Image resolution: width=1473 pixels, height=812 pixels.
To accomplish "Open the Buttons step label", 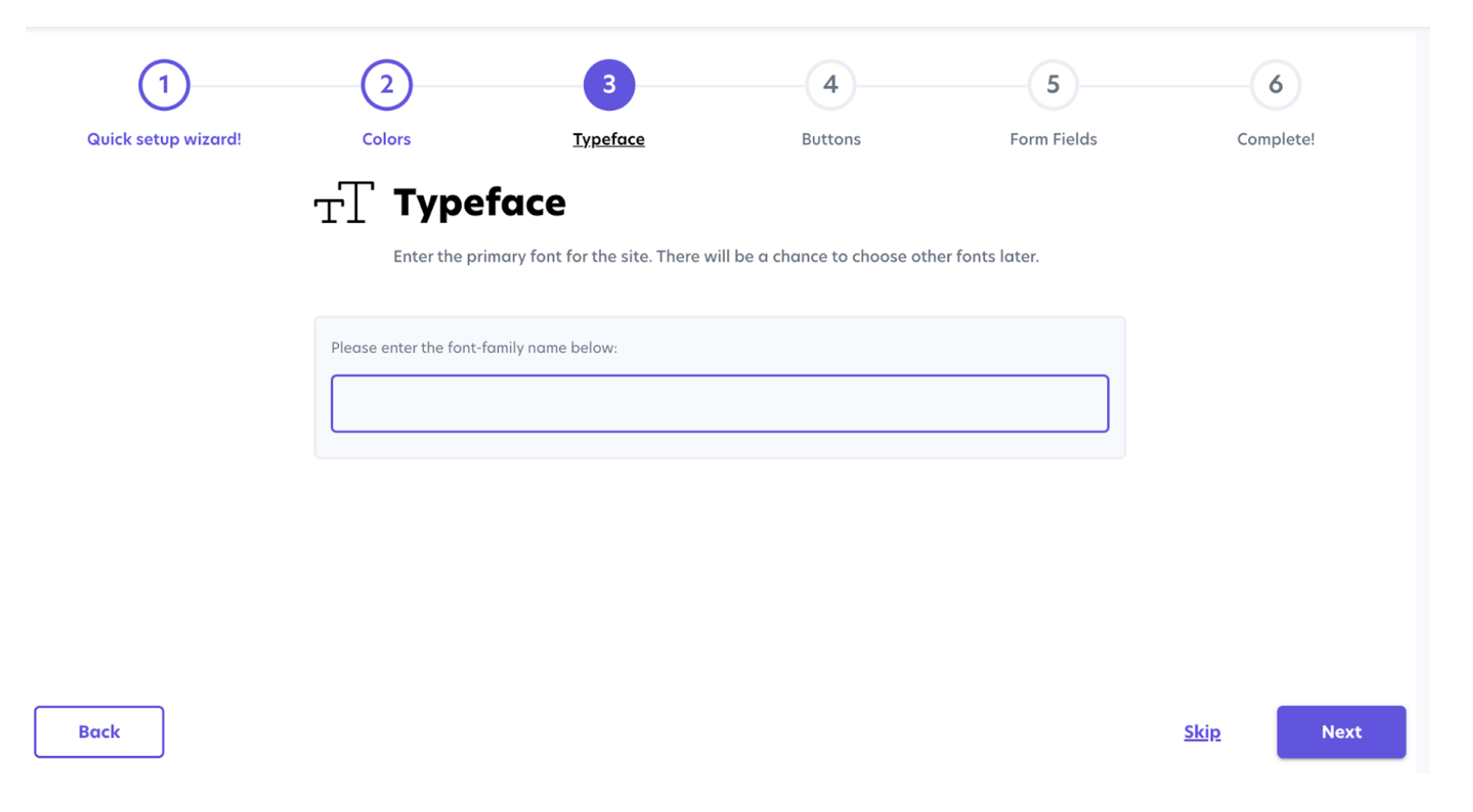I will [x=830, y=139].
